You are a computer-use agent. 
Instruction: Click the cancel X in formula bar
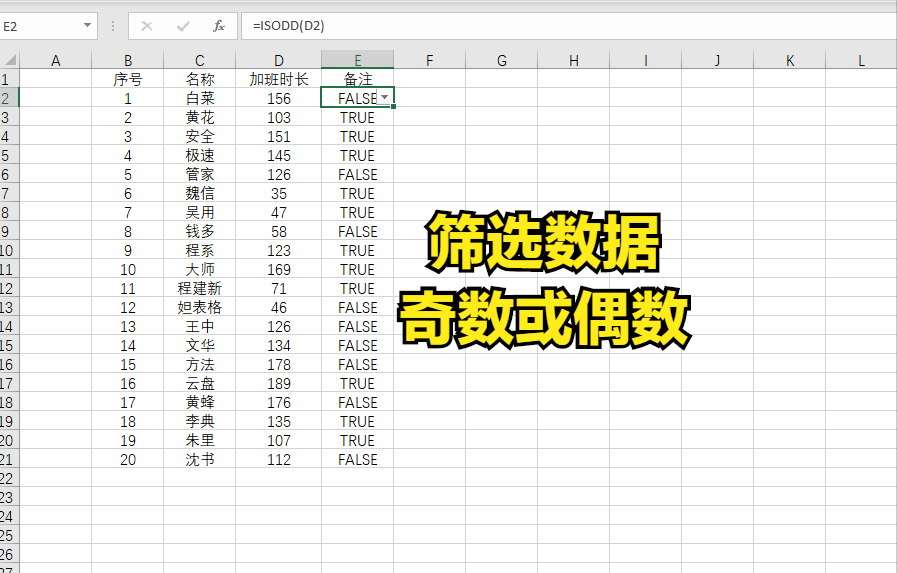[x=147, y=26]
